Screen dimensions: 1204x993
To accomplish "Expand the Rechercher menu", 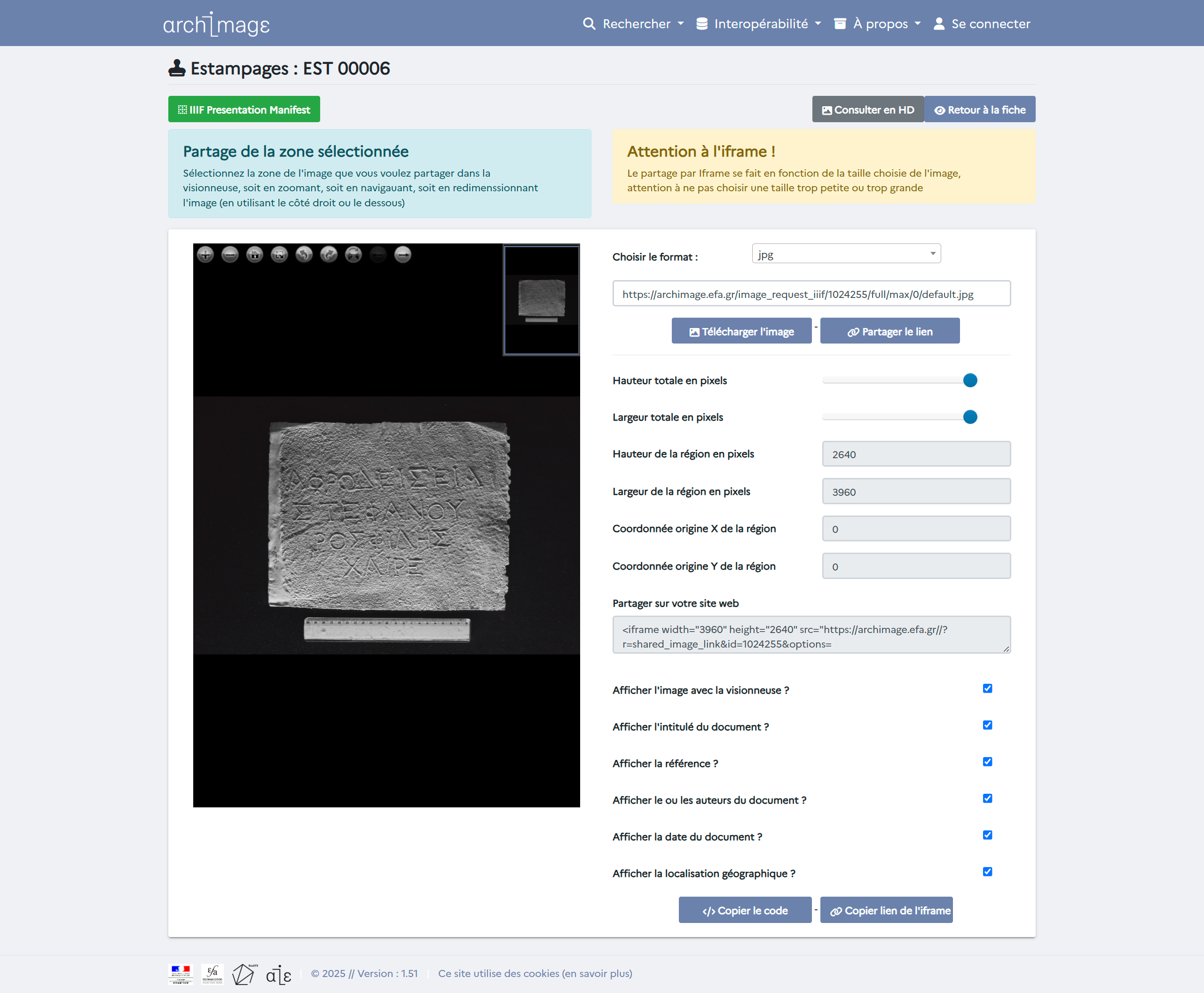I will (634, 23).
